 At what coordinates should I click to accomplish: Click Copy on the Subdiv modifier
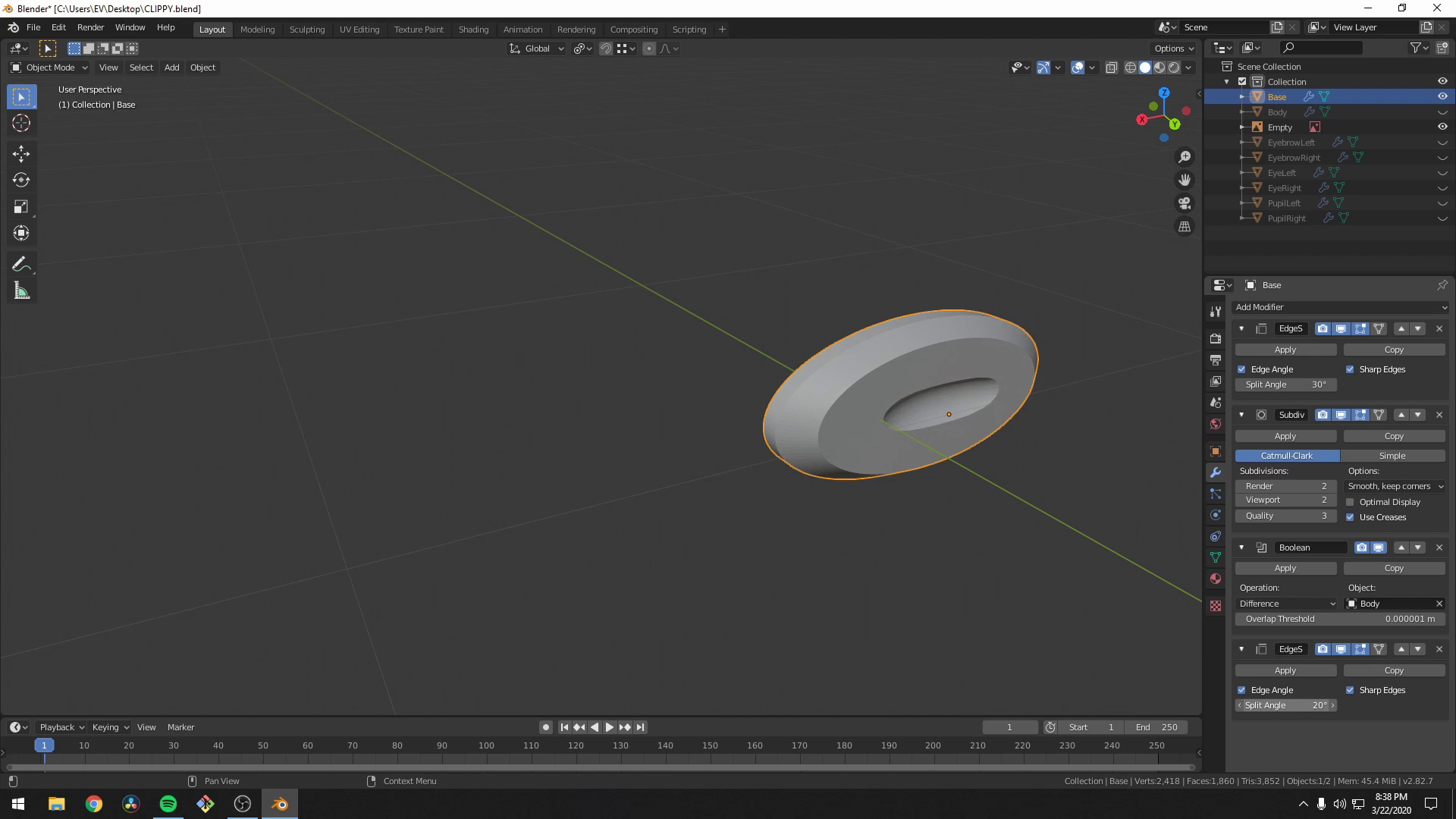click(1395, 436)
